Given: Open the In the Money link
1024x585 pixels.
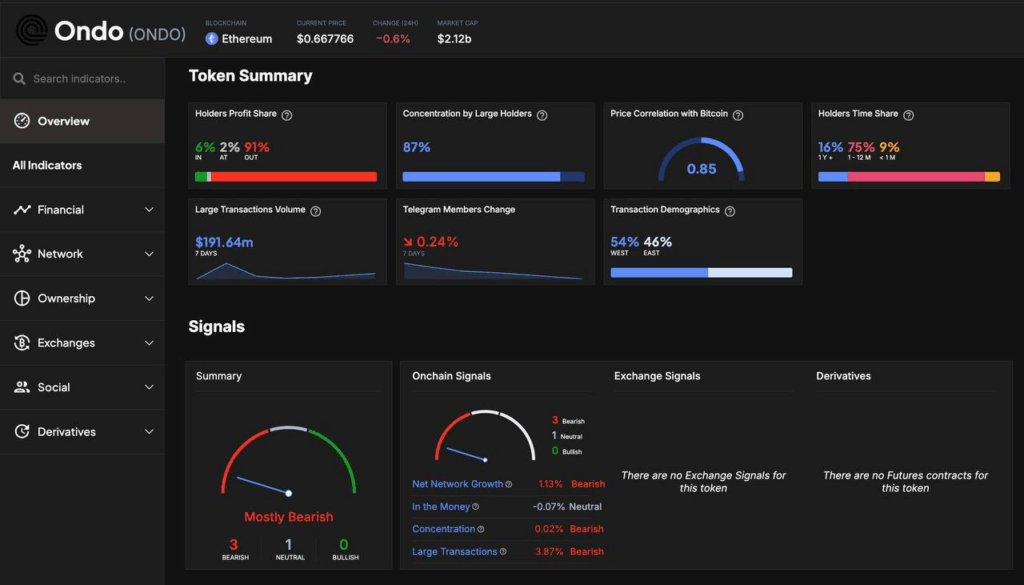Looking at the screenshot, I should [441, 507].
